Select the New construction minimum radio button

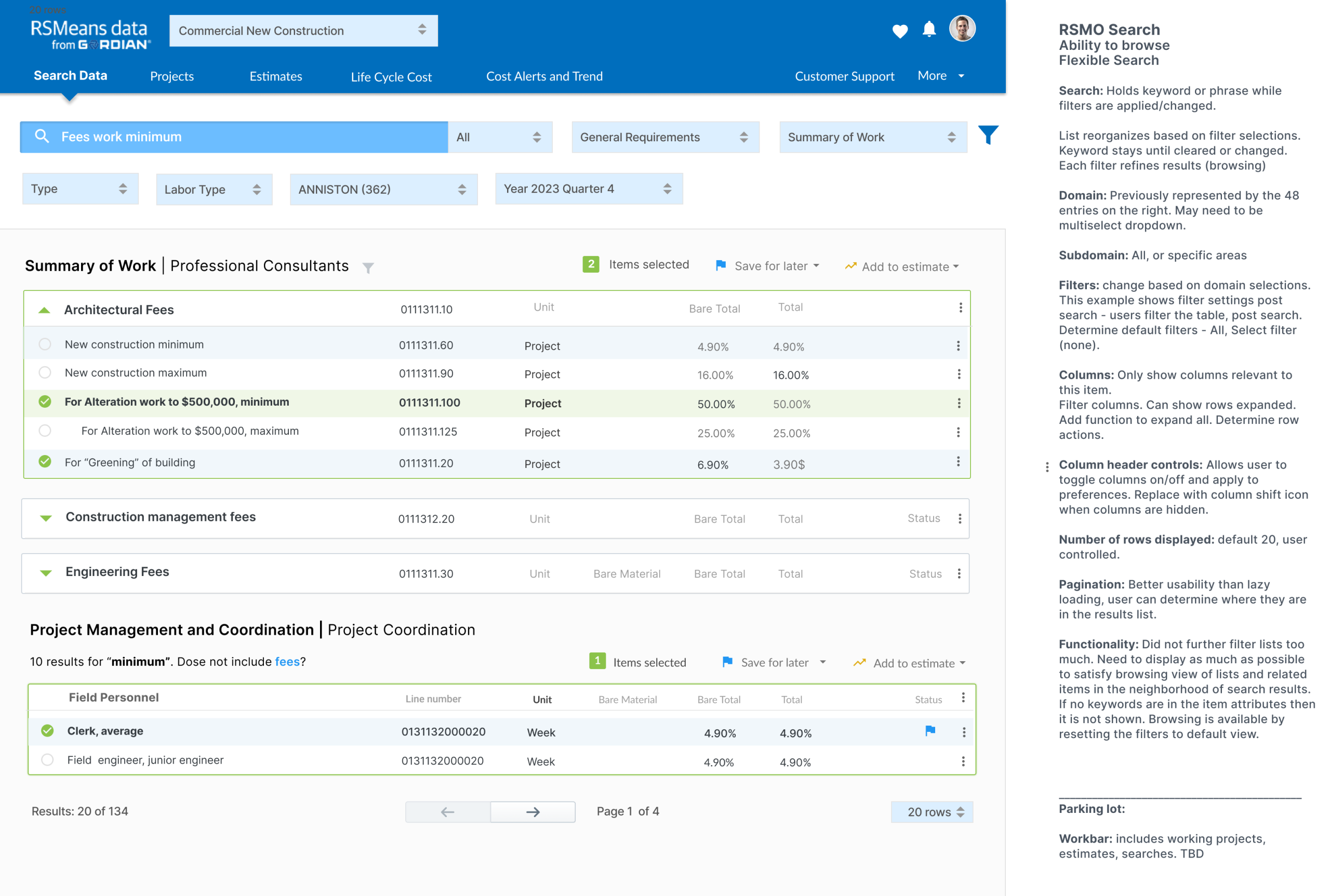(x=45, y=344)
